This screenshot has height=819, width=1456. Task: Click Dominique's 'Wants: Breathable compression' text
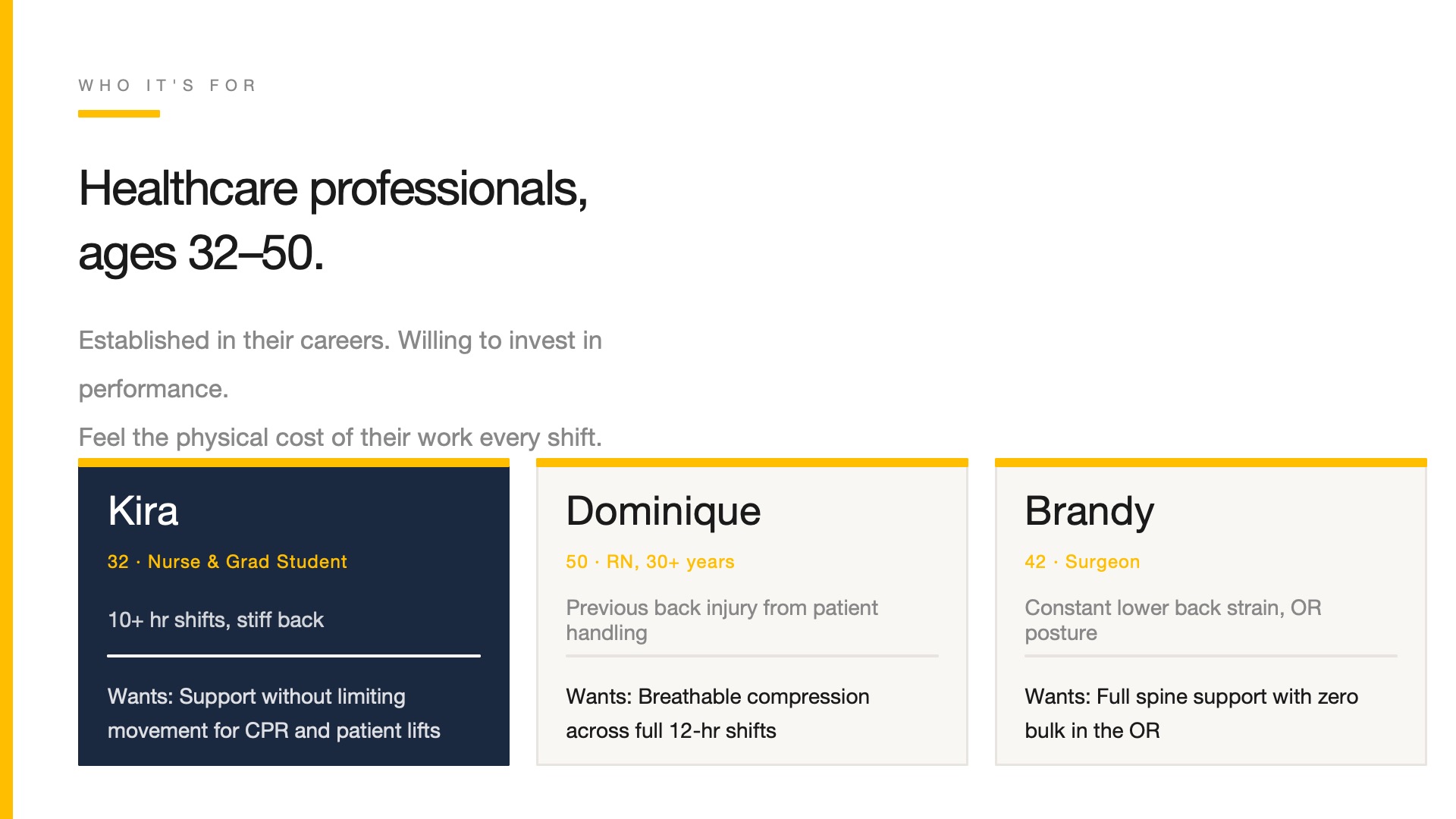pos(717,713)
